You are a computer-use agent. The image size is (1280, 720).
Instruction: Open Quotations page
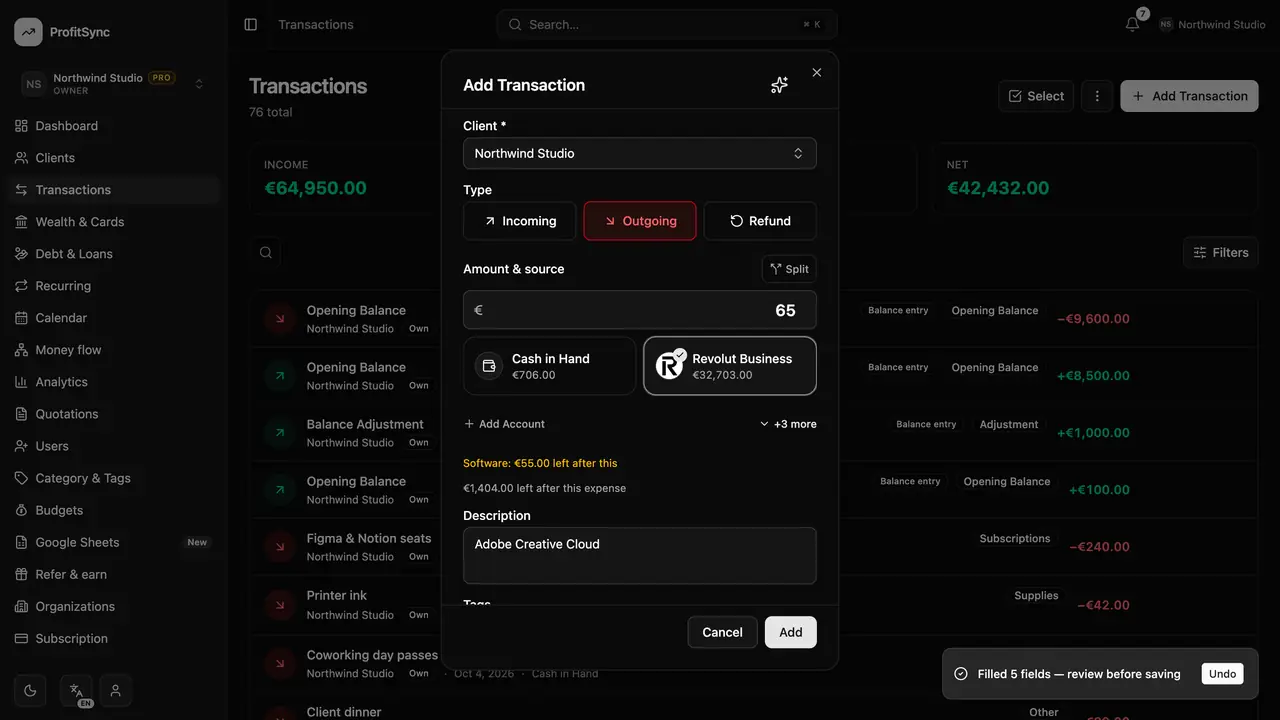coord(112,414)
